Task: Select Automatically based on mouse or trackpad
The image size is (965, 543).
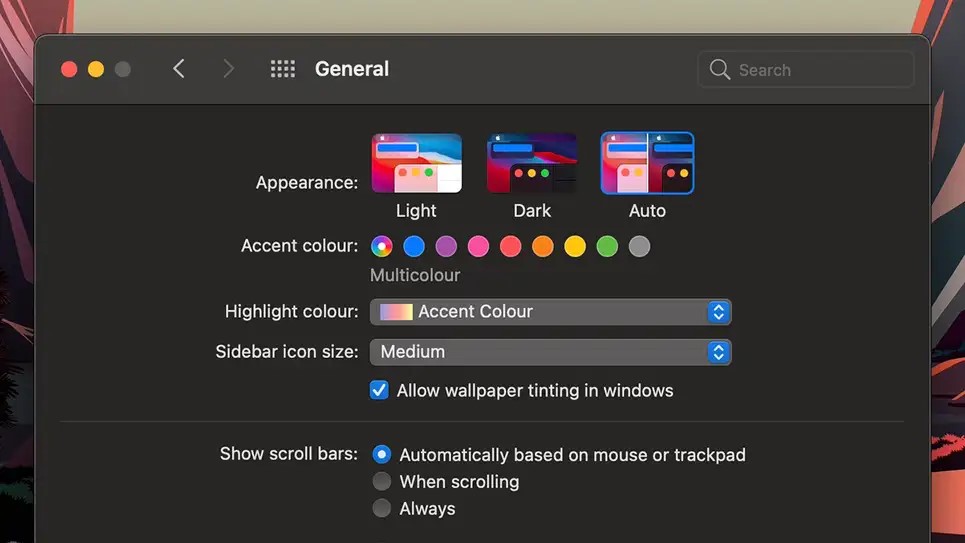Action: (382, 454)
